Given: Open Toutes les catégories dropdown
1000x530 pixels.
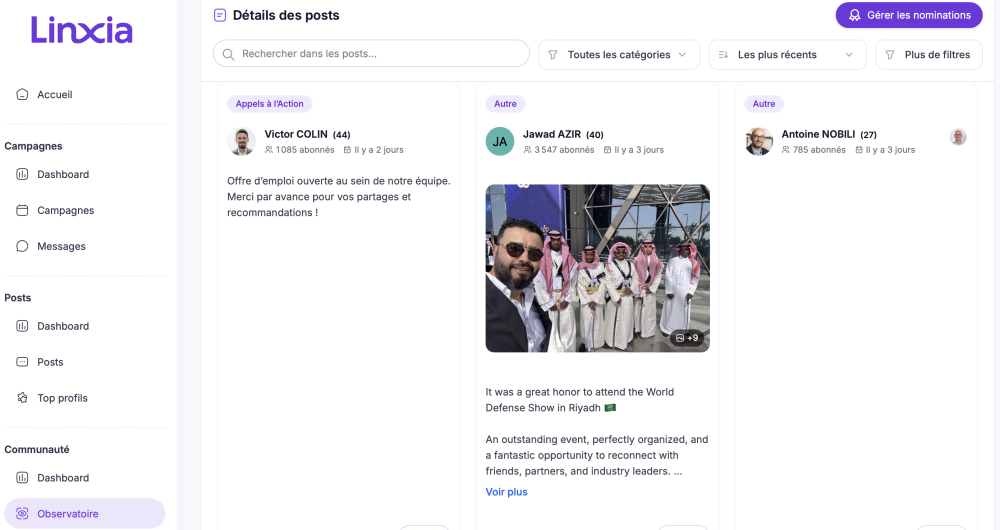Looking at the screenshot, I should [619, 55].
